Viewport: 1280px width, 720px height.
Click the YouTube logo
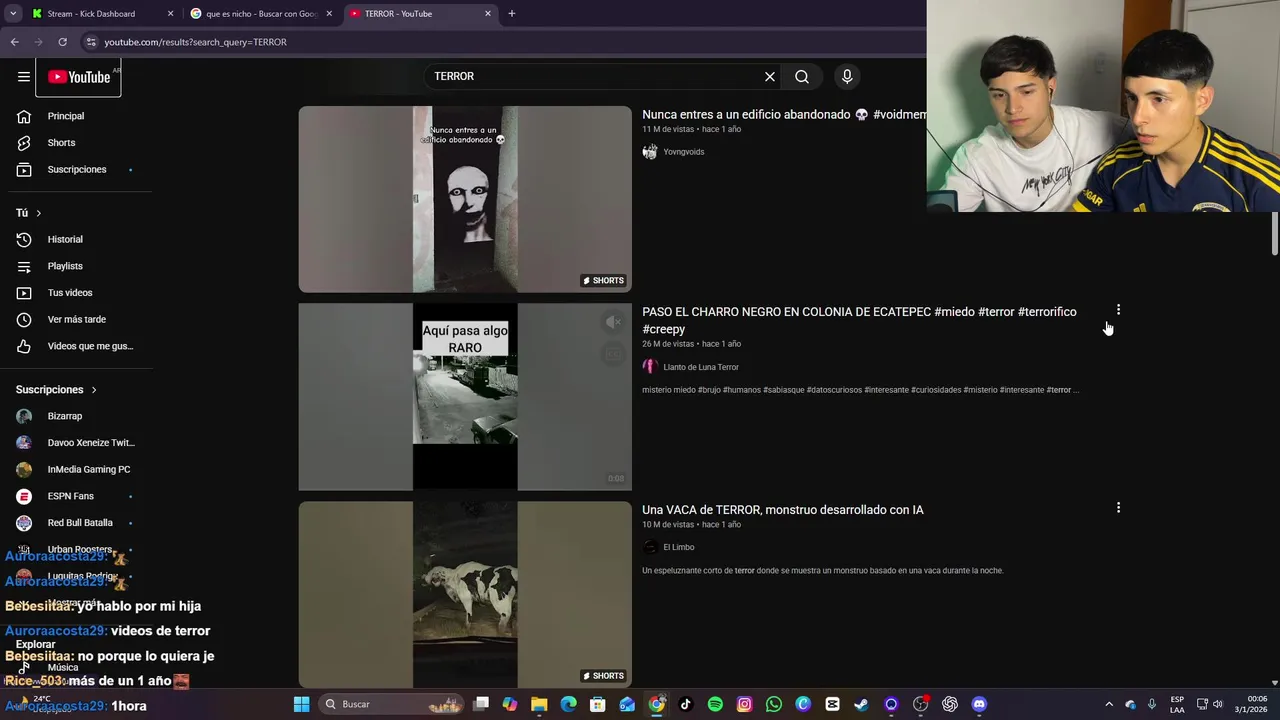click(x=79, y=77)
